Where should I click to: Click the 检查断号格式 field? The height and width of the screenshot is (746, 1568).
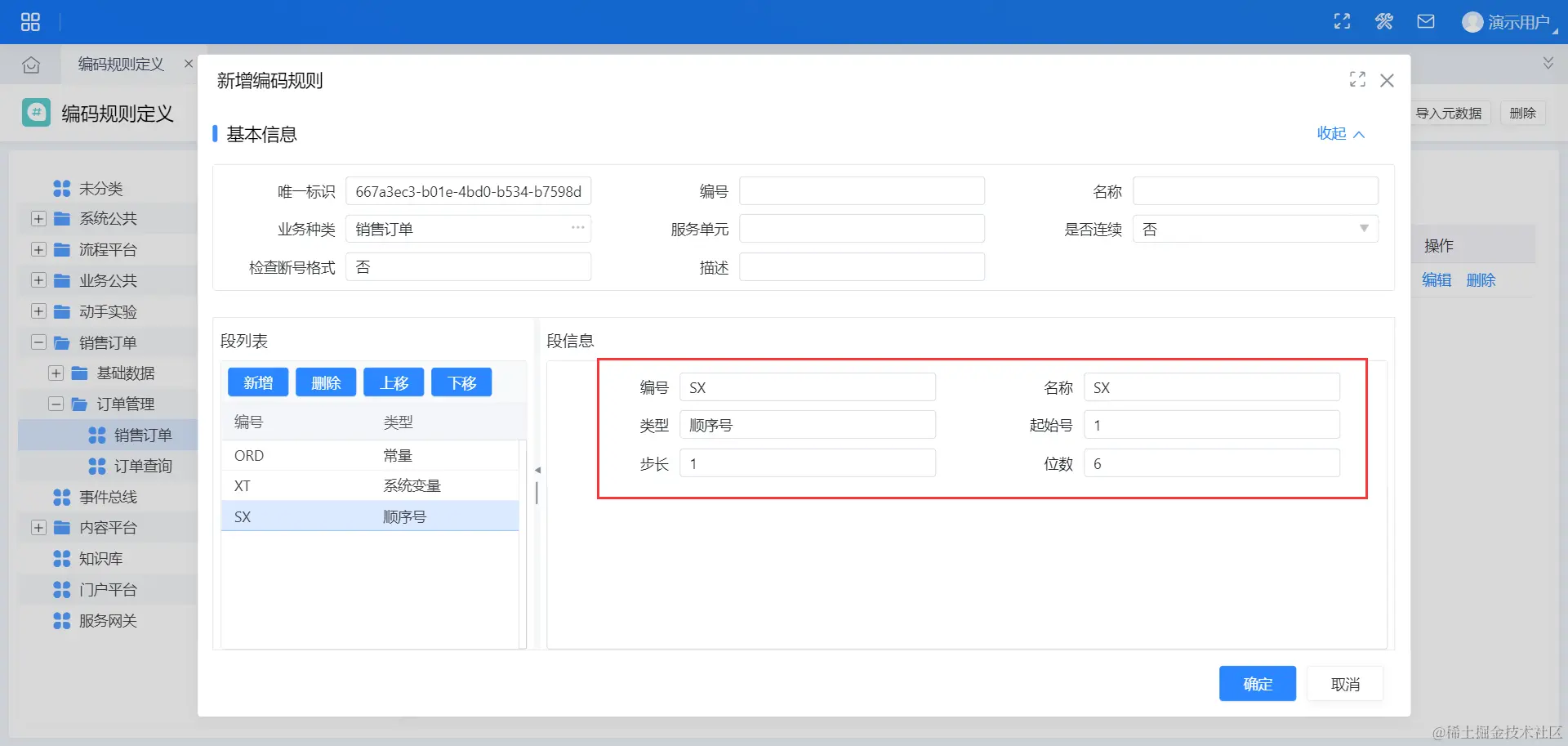468,267
